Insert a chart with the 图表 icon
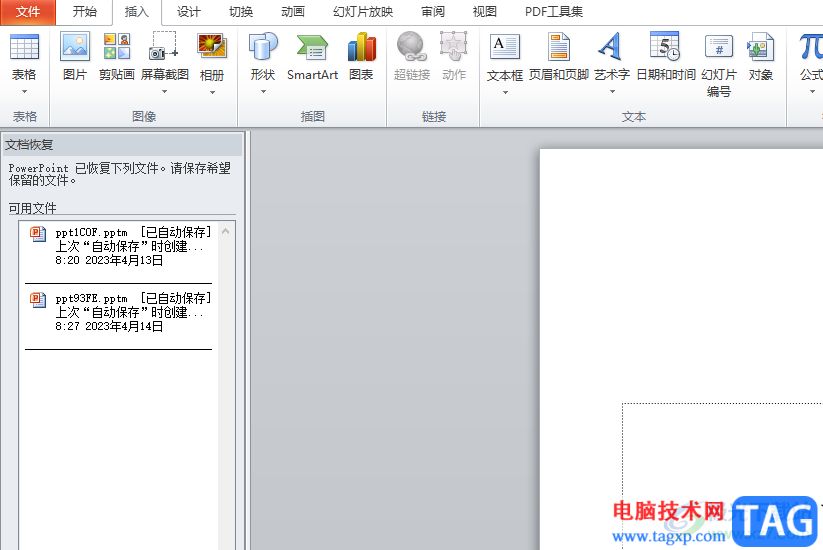The width and height of the screenshot is (823, 550). tap(362, 46)
